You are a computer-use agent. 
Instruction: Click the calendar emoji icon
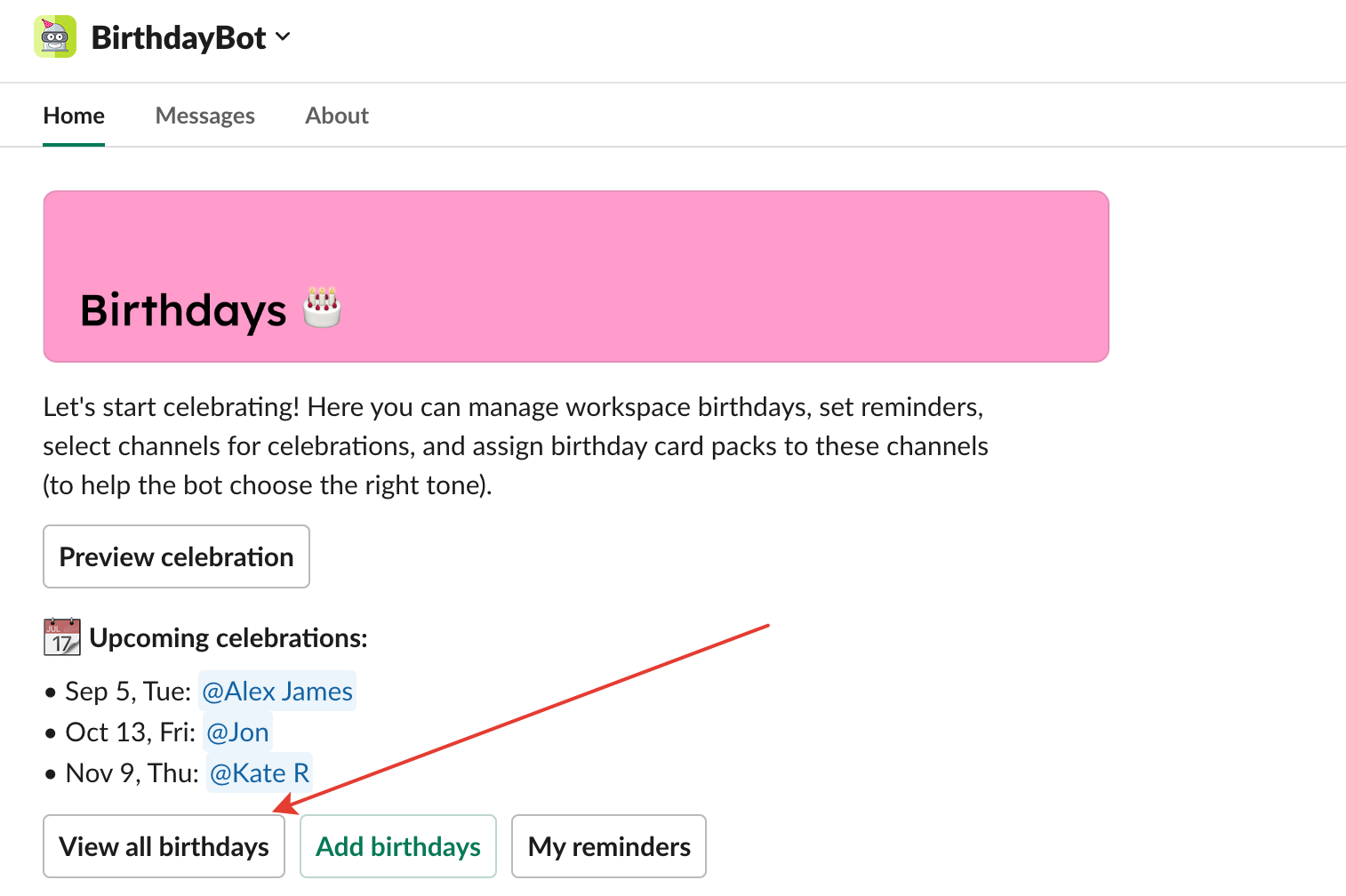(61, 637)
